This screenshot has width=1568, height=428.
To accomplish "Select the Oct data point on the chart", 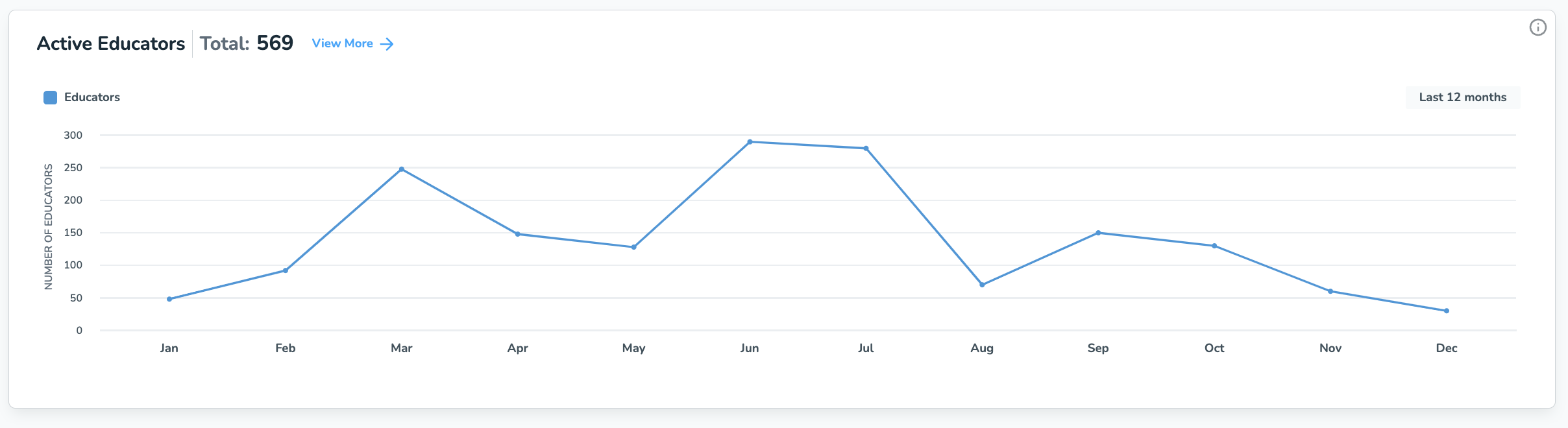I will tap(1214, 246).
